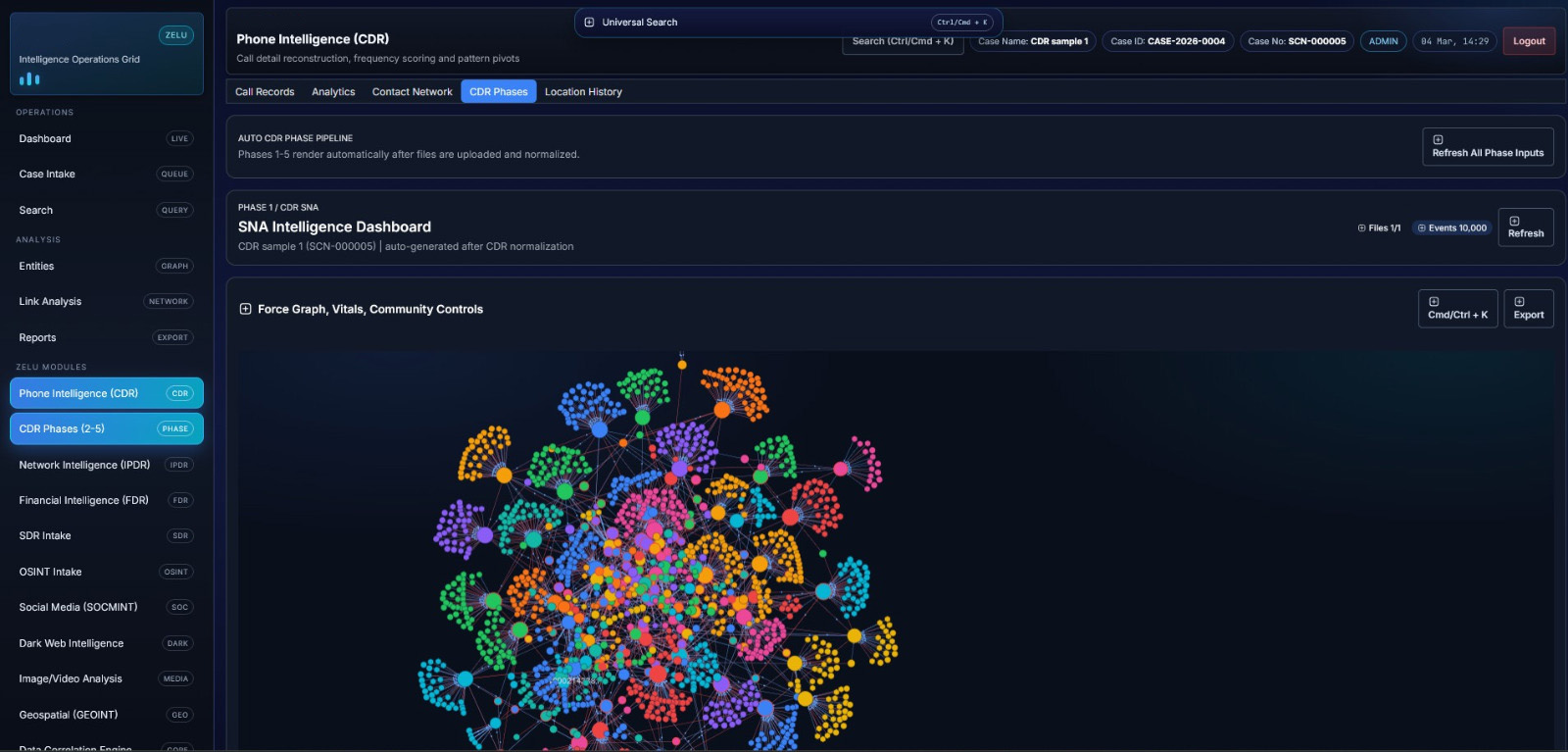Image resolution: width=1568 pixels, height=752 pixels.
Task: Open Geospatial (GEOINT) module
Action: tap(107, 716)
